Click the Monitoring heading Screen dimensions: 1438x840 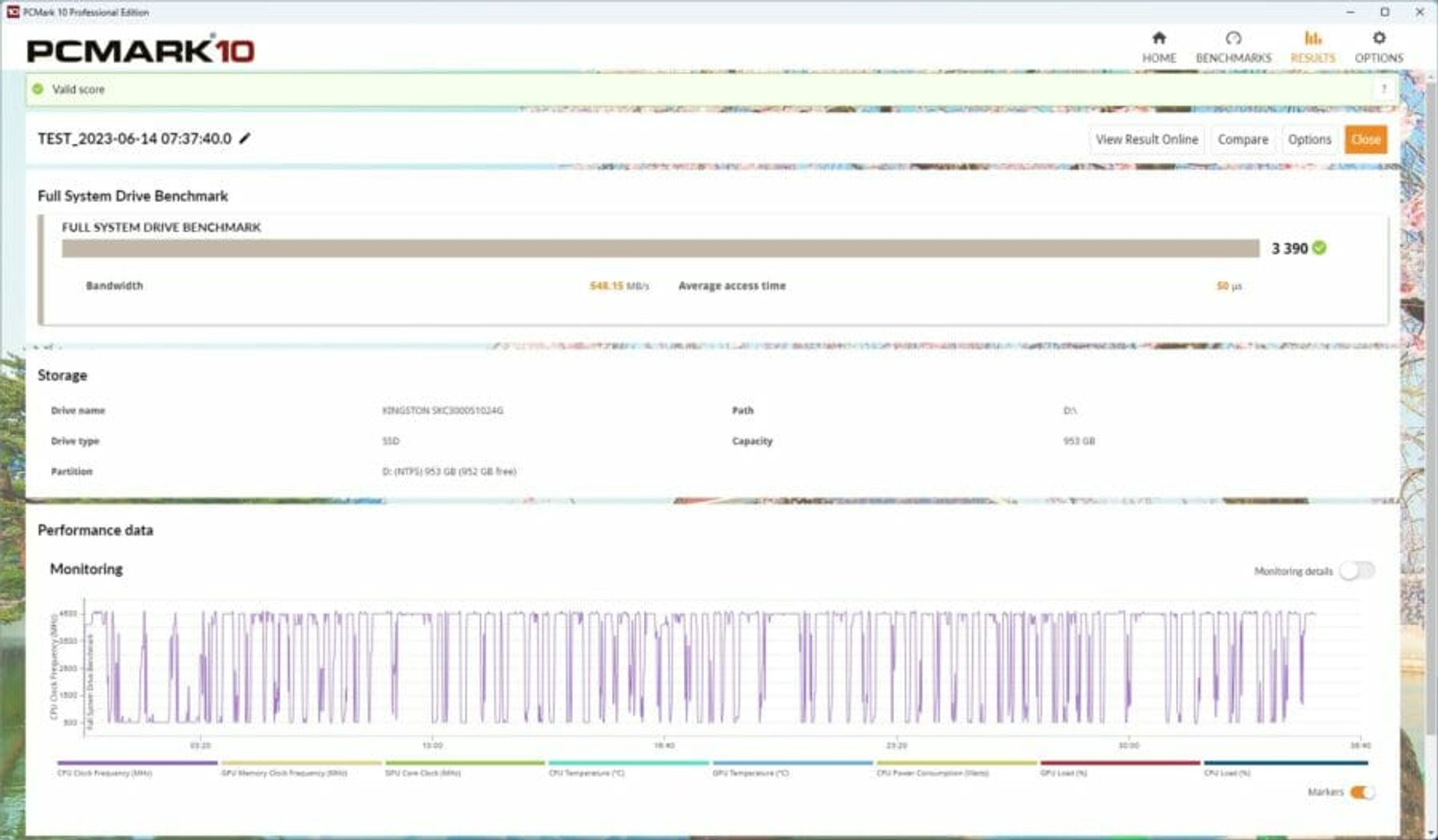point(86,569)
